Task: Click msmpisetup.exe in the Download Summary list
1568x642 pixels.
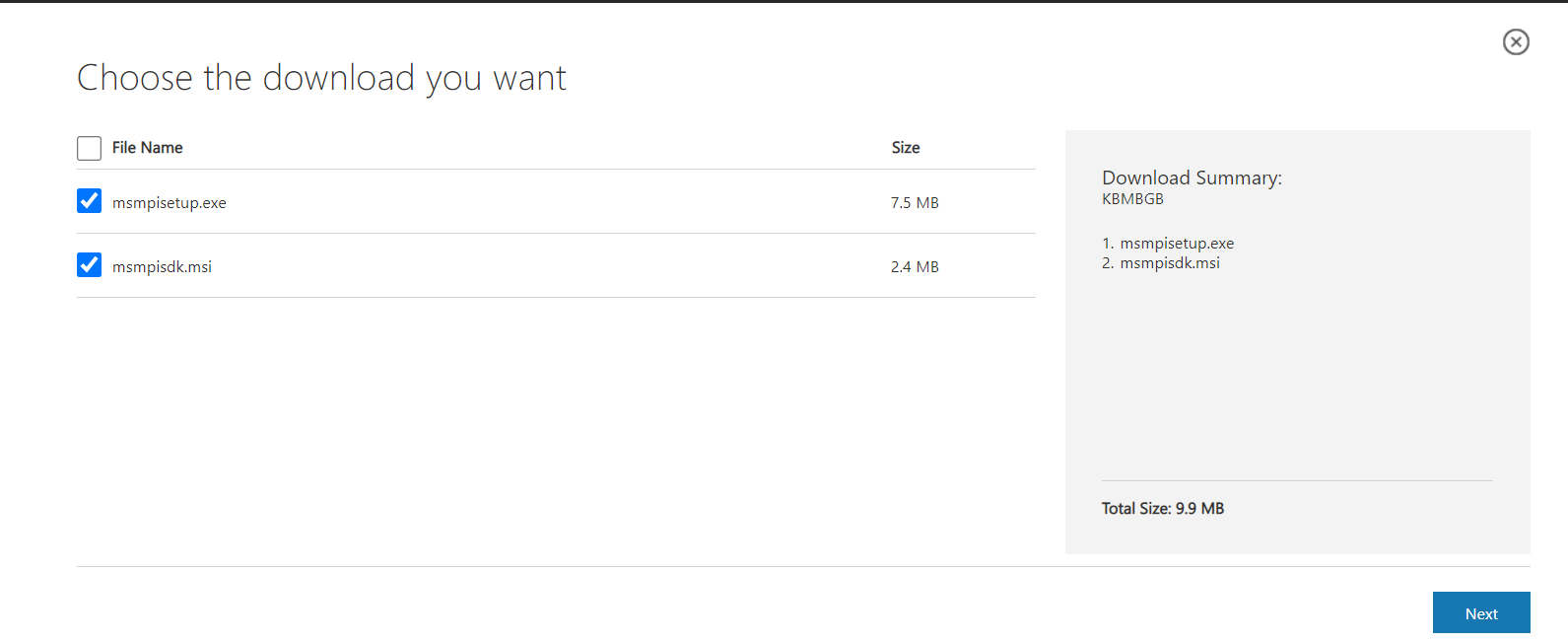Action: pyautogui.click(x=1177, y=244)
